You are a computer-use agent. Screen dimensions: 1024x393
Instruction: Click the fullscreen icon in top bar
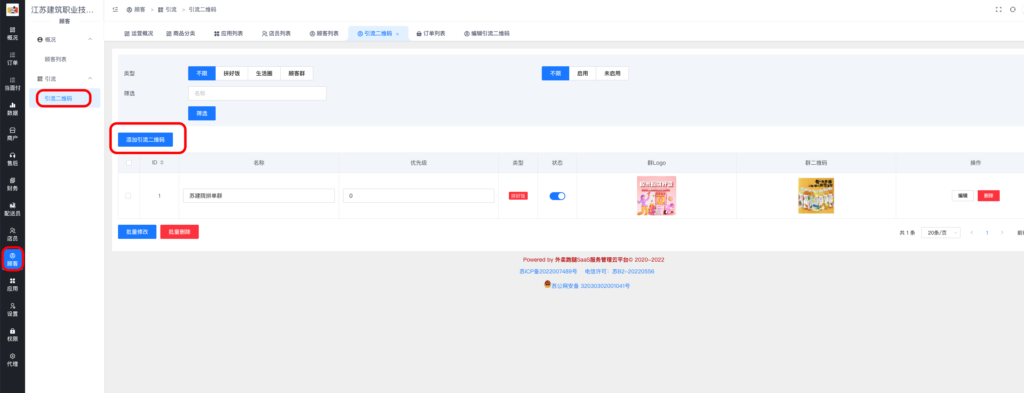pos(998,10)
